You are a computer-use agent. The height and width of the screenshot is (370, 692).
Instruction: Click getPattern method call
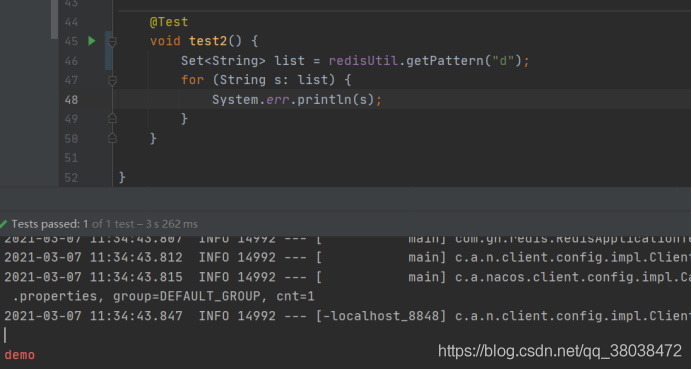[444, 60]
